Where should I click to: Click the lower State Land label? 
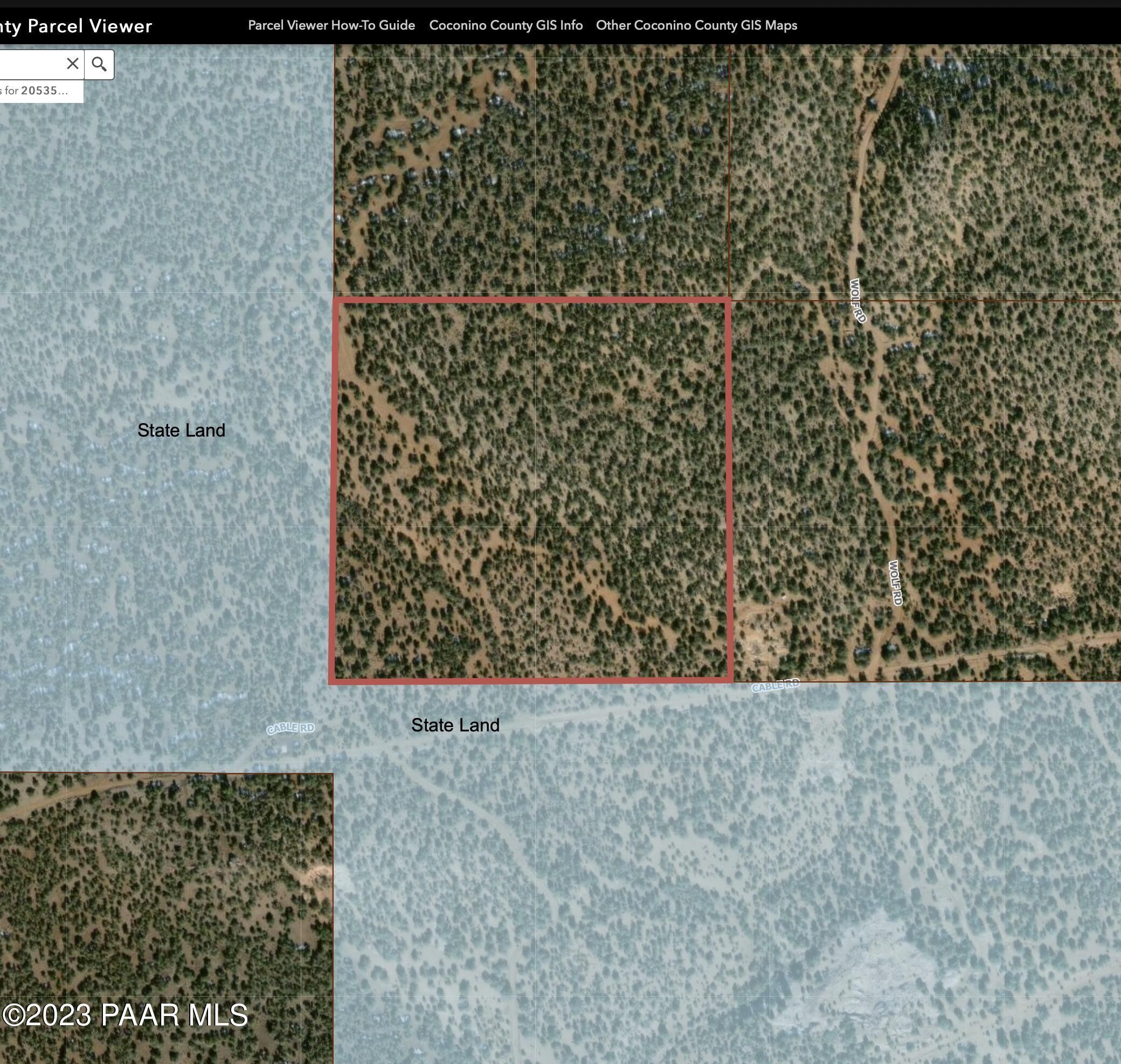455,724
